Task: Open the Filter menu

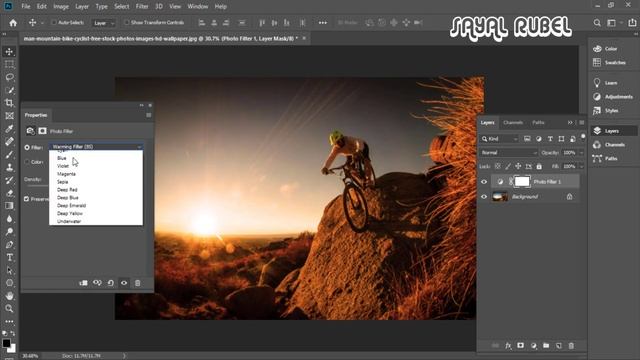Action: 142,7
